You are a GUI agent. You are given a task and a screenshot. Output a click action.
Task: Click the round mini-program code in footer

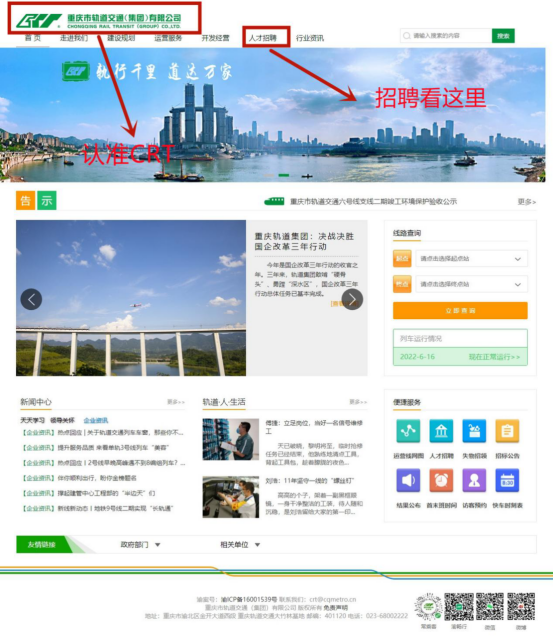(428, 607)
